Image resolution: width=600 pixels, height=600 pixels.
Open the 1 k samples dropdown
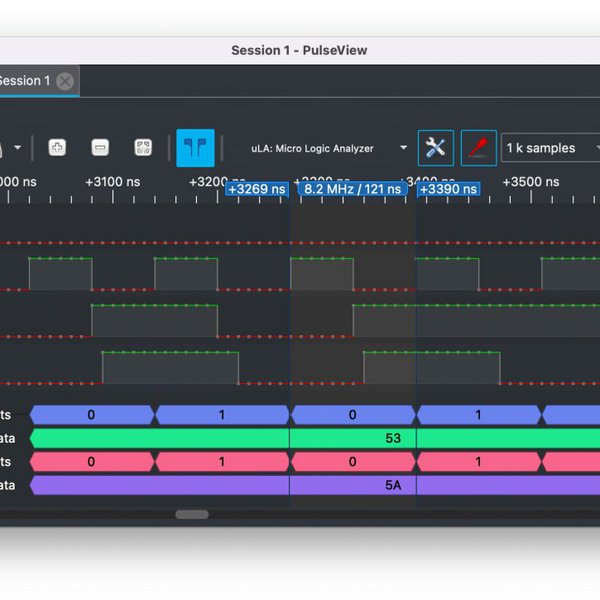click(x=550, y=148)
